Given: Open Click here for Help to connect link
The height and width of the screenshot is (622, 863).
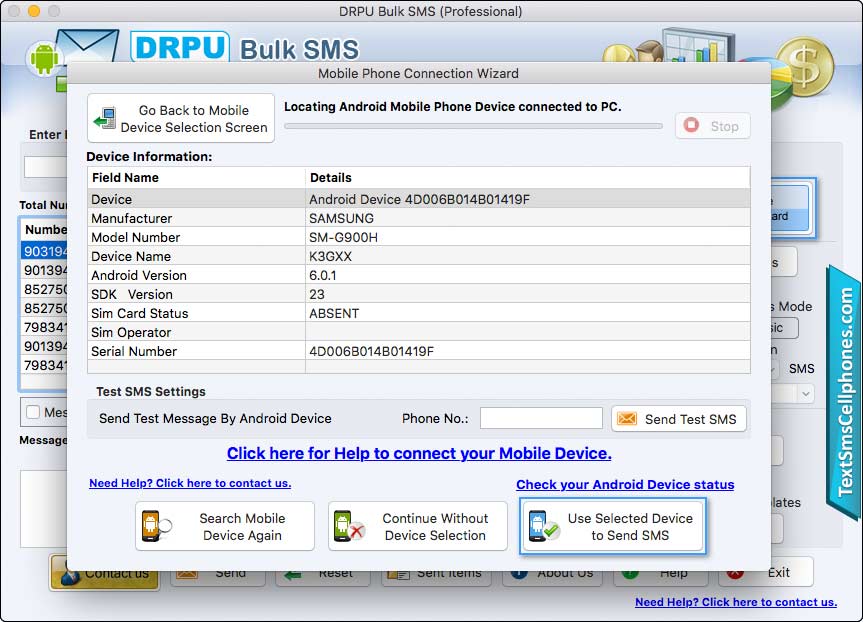Looking at the screenshot, I should [419, 453].
